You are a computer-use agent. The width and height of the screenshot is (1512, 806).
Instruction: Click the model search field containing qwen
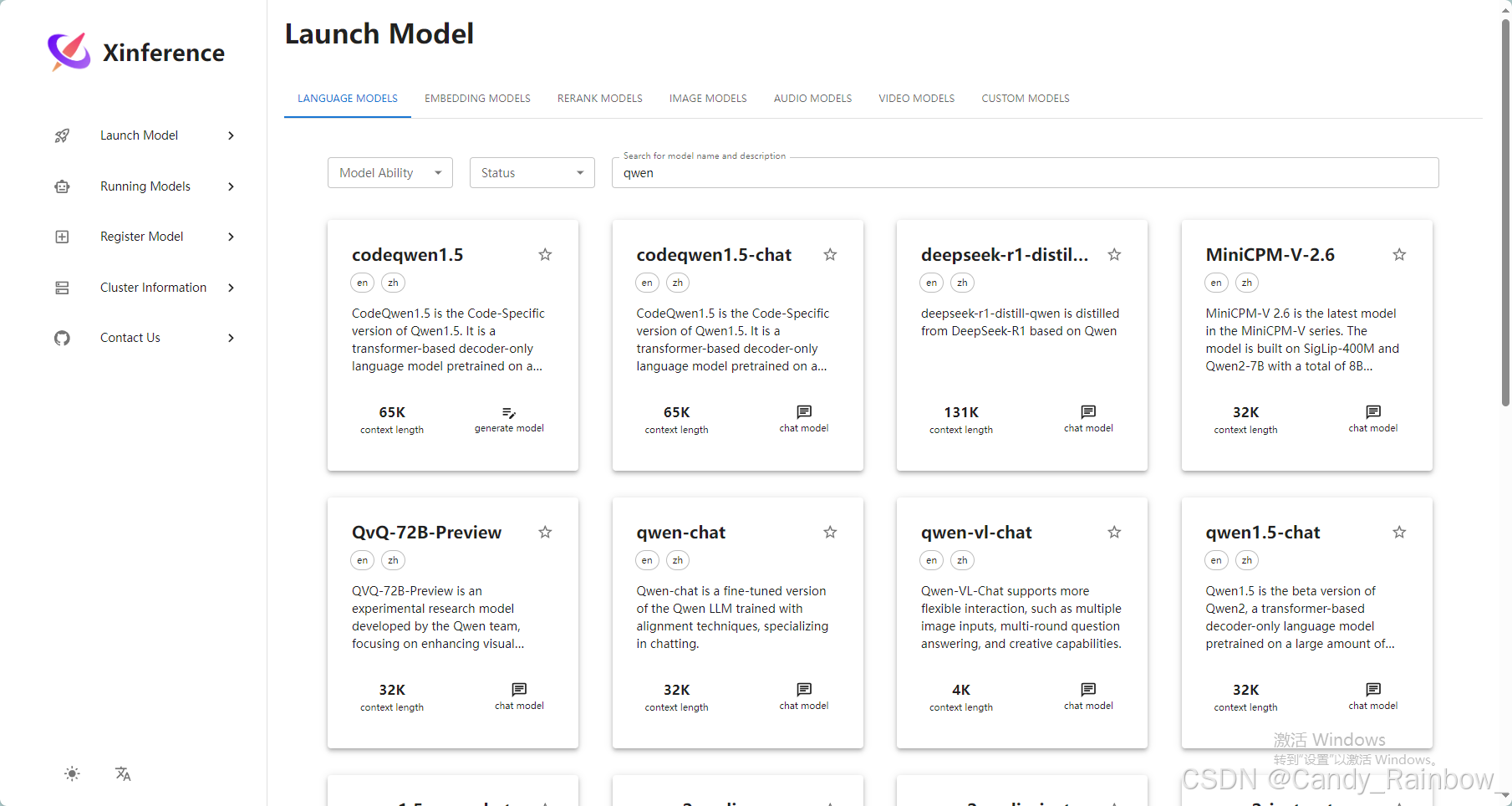(x=1026, y=173)
